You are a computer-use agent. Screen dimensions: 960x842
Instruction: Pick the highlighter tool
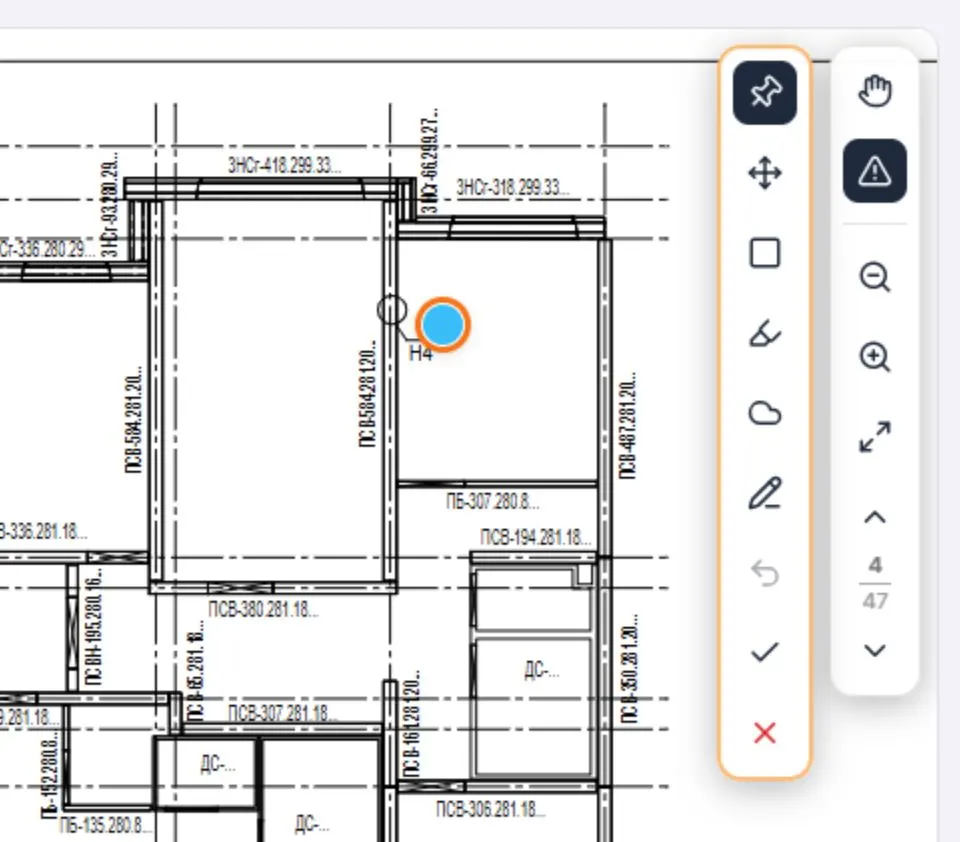(x=765, y=333)
